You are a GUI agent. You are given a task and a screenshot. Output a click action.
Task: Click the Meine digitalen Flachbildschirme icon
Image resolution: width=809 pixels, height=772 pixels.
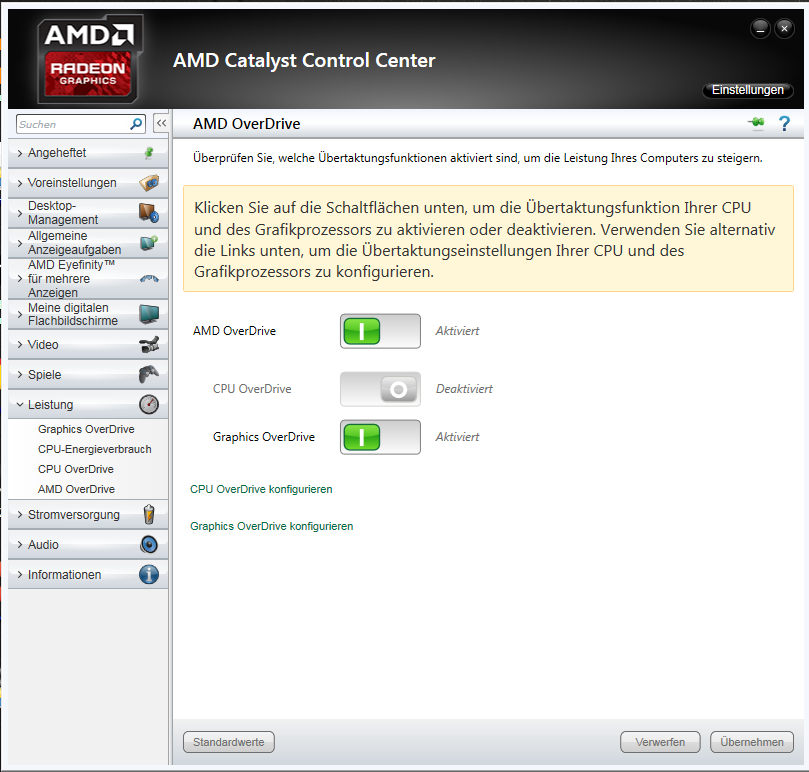coord(149,314)
